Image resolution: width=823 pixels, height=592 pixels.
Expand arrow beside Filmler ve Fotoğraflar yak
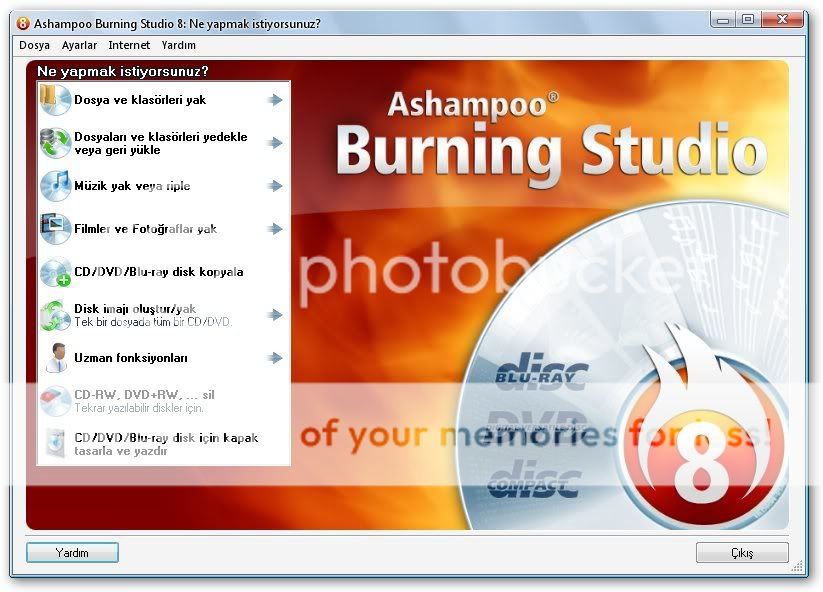[275, 229]
